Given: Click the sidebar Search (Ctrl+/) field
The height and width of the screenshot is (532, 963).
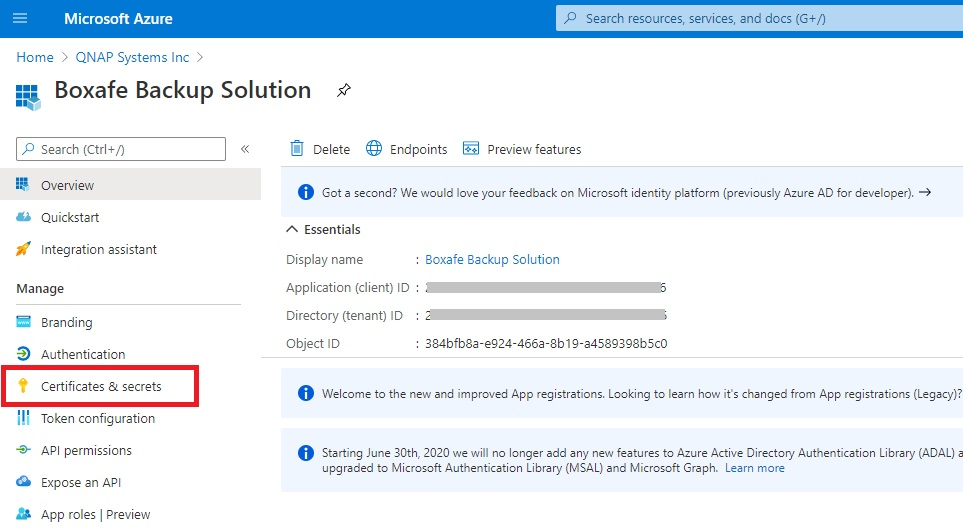Looking at the screenshot, I should [x=121, y=149].
